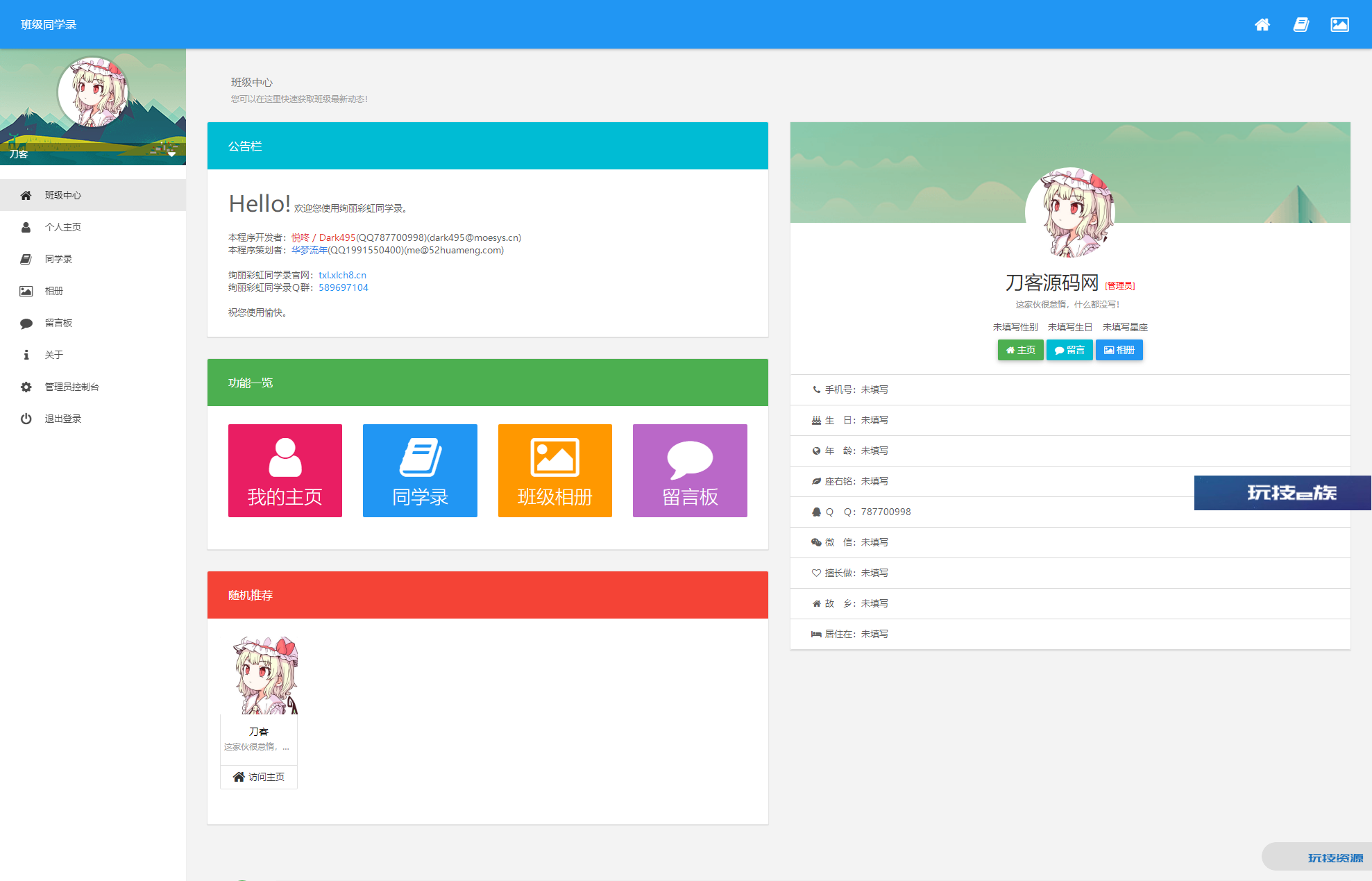The height and width of the screenshot is (881, 1372).
Task: Click person icon beside 个人主页
Action: pos(26,227)
